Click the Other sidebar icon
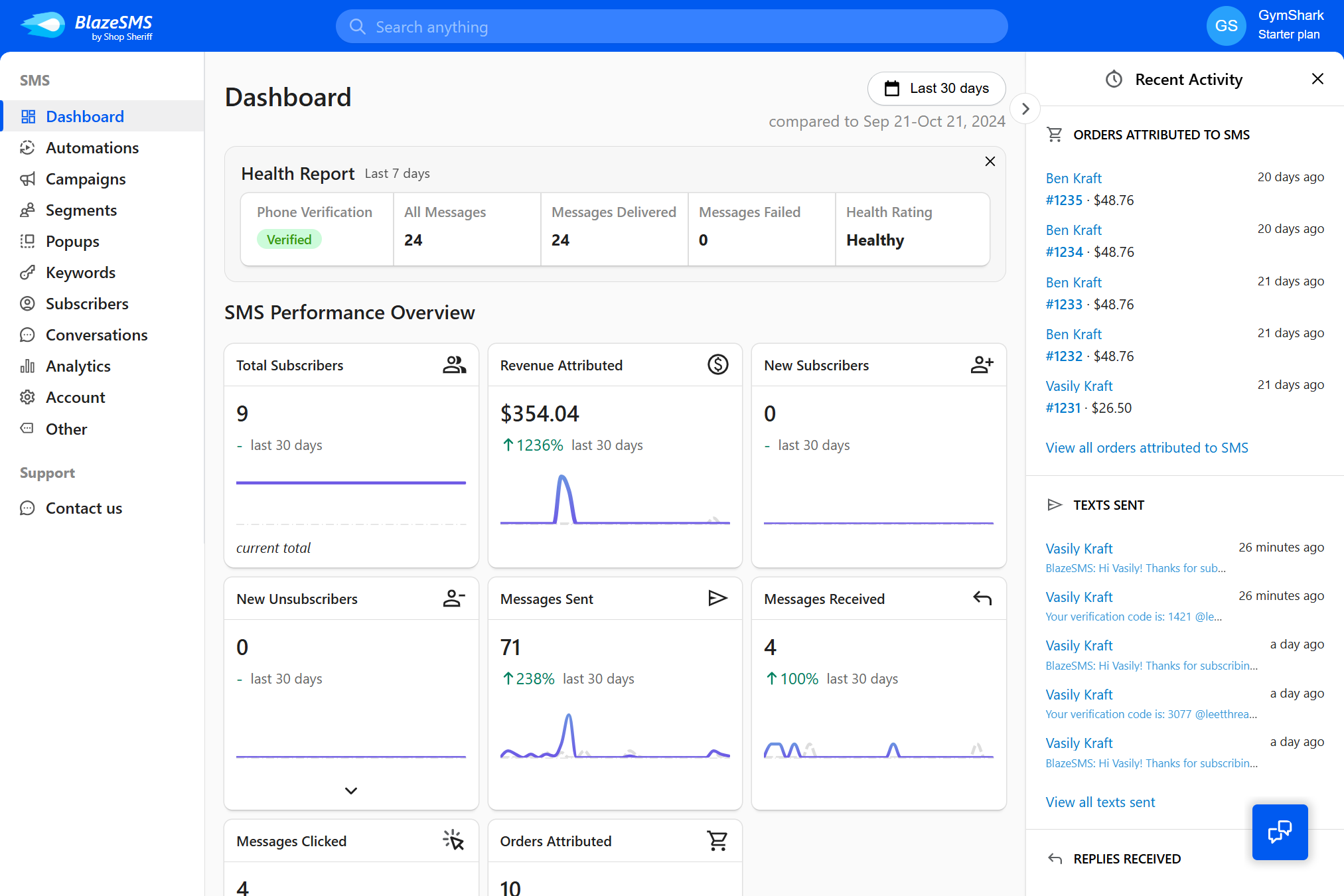 [x=27, y=429]
